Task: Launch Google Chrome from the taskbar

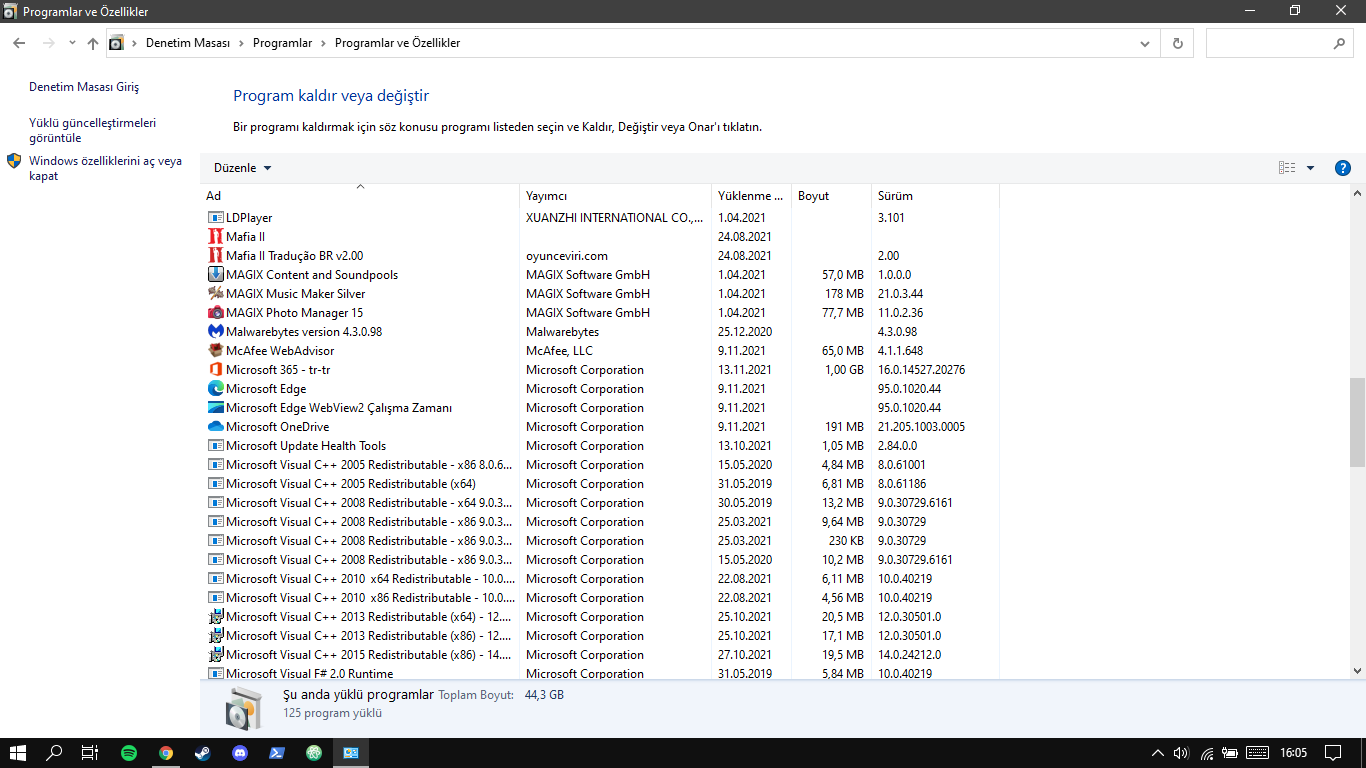Action: (166, 753)
